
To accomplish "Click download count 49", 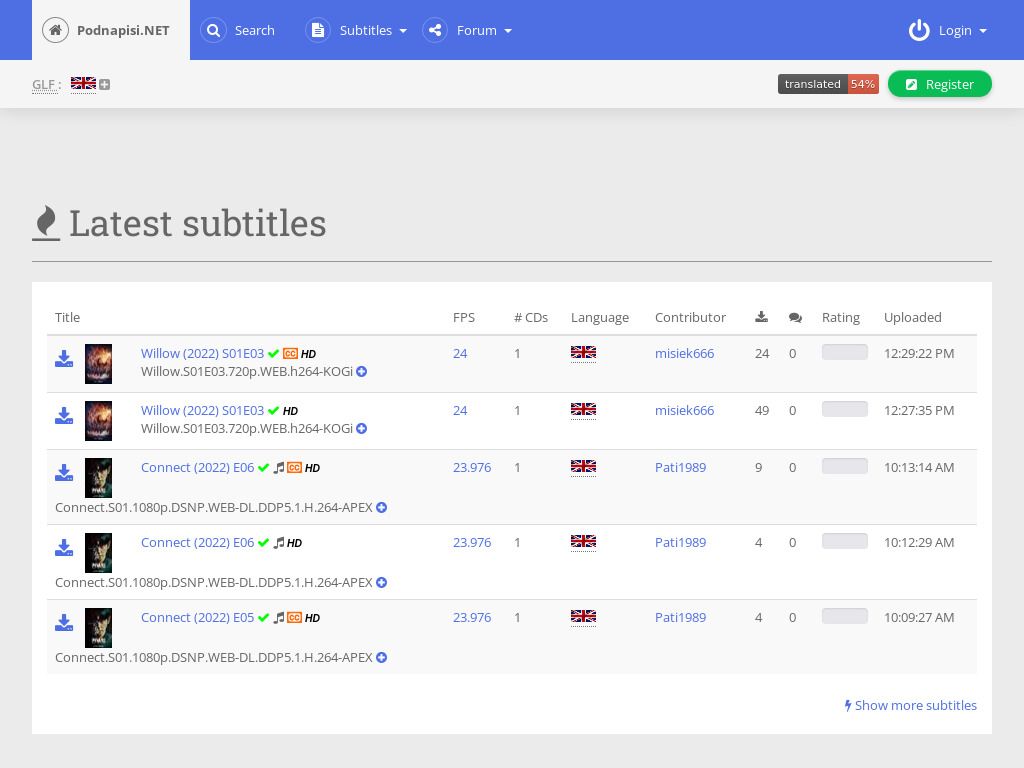I will [x=762, y=410].
